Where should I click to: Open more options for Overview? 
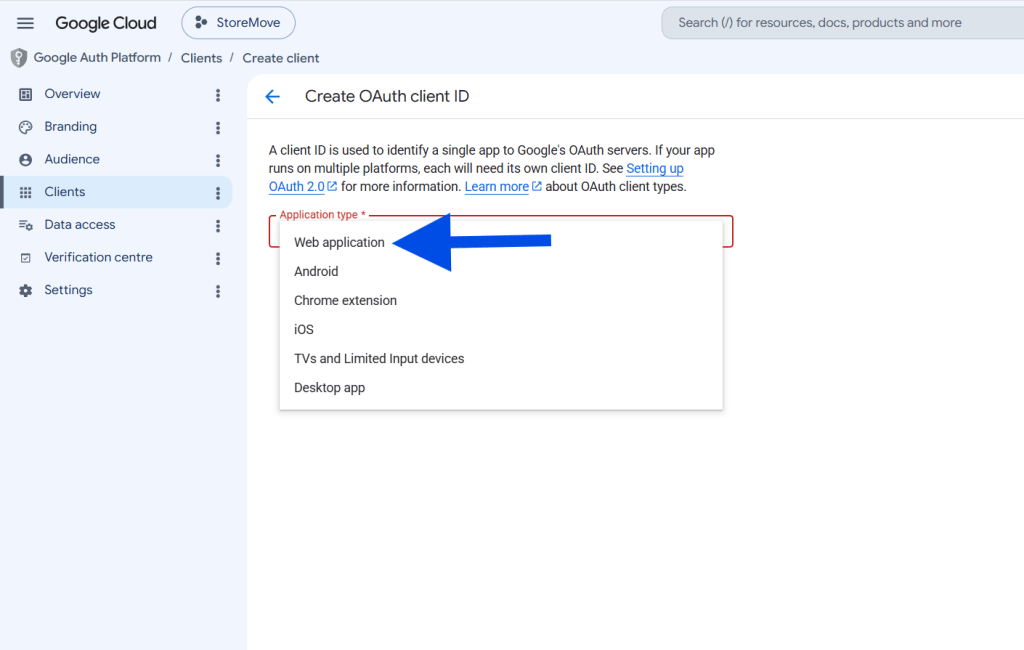[x=218, y=95]
